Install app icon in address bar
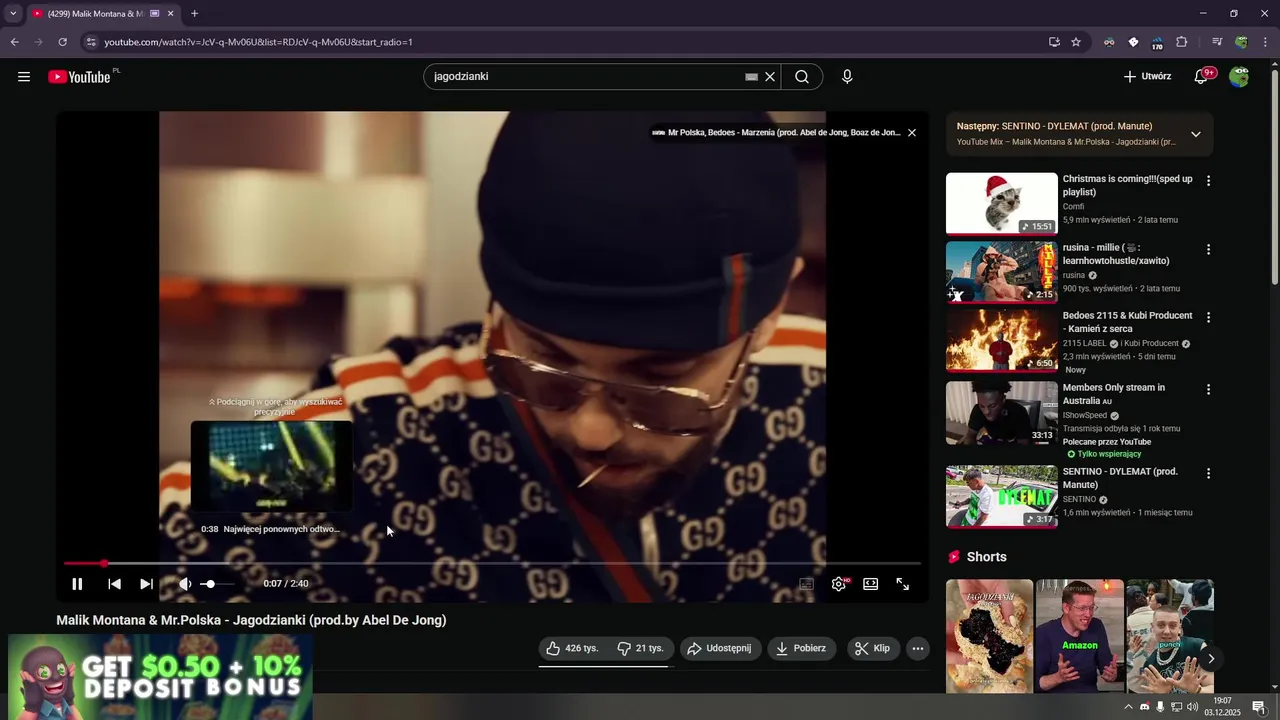 (x=1054, y=42)
